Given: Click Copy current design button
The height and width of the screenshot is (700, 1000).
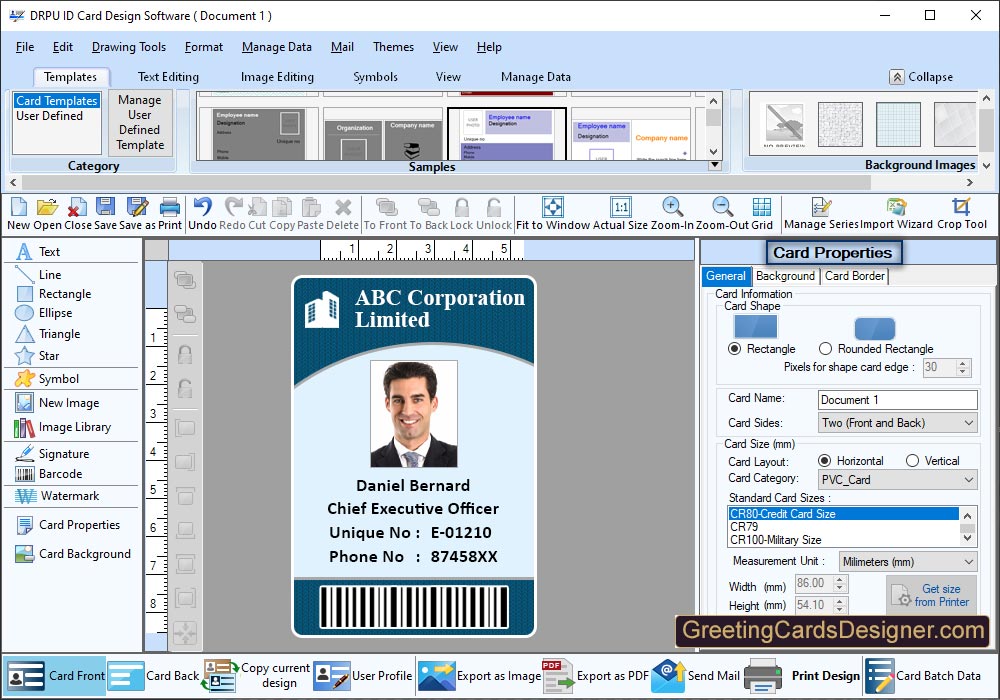Looking at the screenshot, I should pos(256,676).
